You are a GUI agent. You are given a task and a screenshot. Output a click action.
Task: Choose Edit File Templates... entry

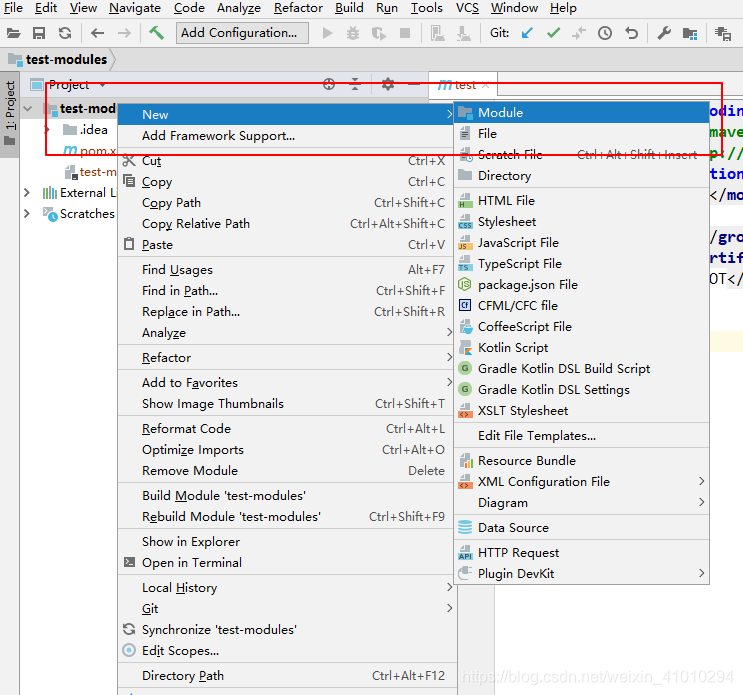pos(581,436)
